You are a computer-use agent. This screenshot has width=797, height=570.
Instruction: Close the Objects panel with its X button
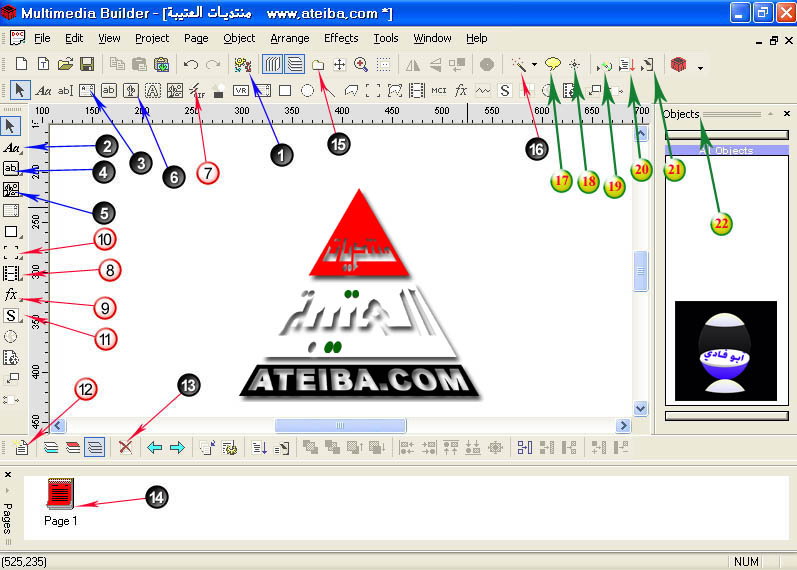(787, 113)
